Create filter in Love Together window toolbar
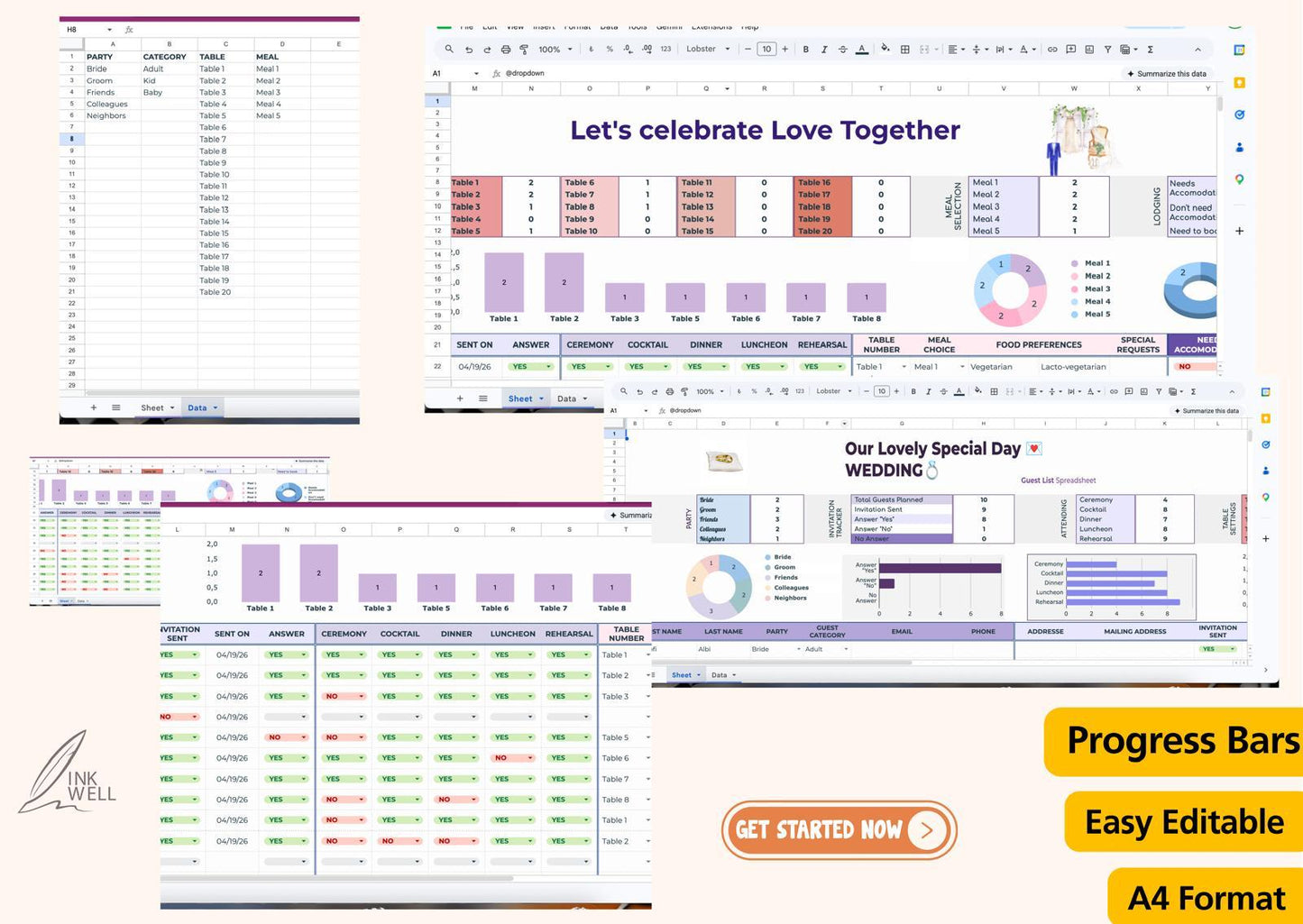 [x=1107, y=50]
